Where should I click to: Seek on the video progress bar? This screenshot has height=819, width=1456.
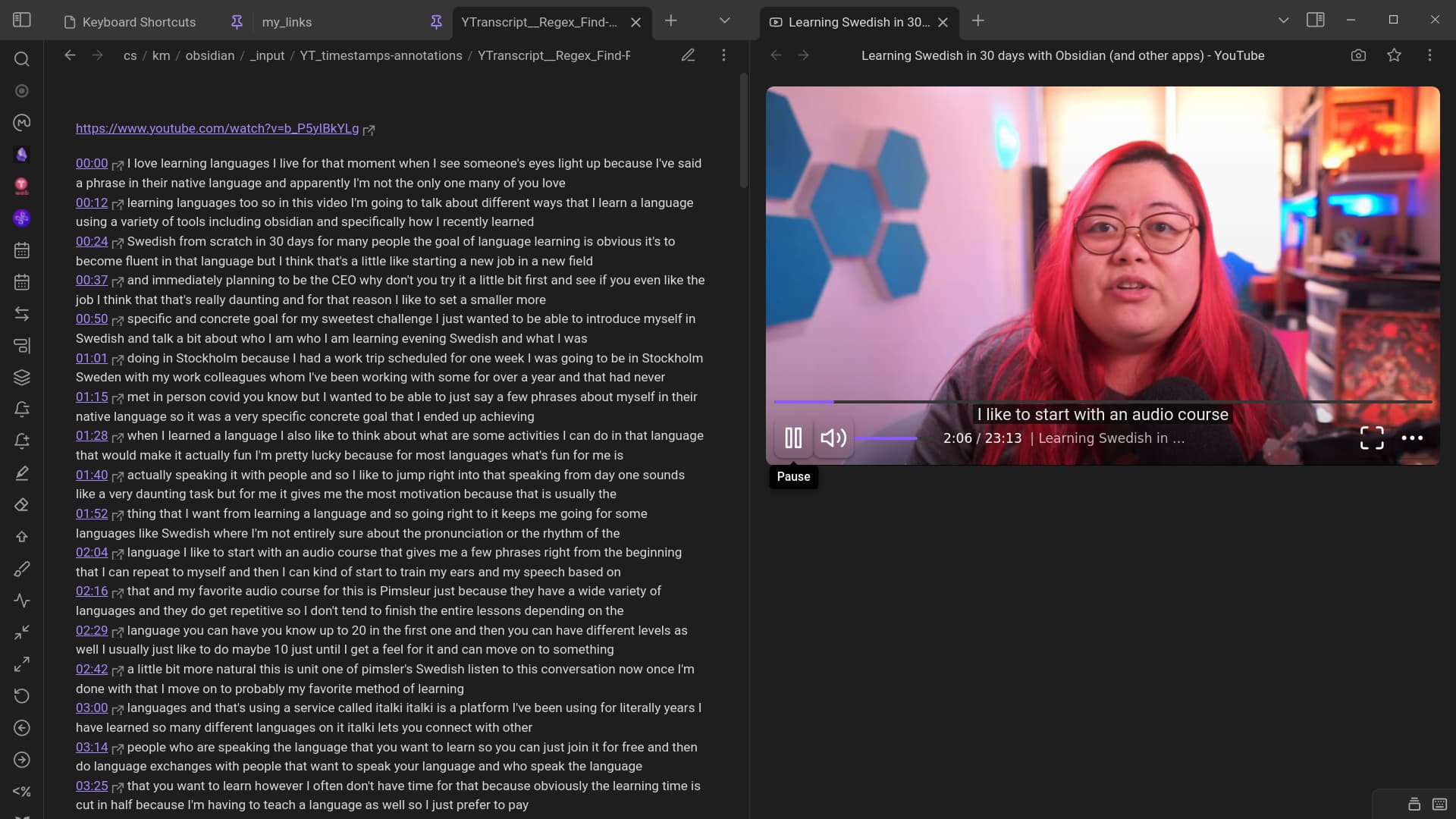pos(1100,401)
